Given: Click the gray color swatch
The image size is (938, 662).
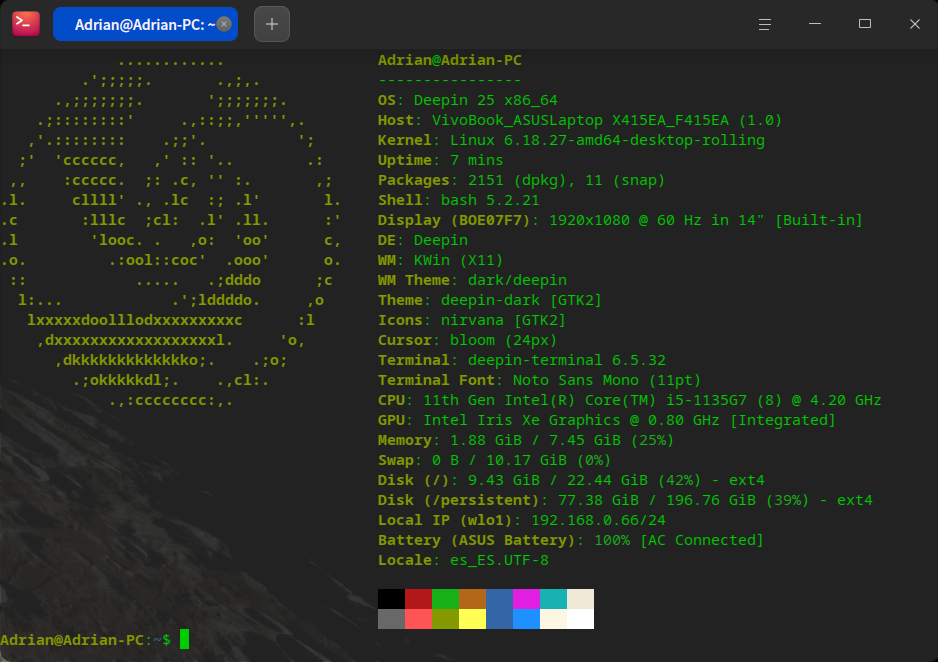Looking at the screenshot, I should pos(391,619).
